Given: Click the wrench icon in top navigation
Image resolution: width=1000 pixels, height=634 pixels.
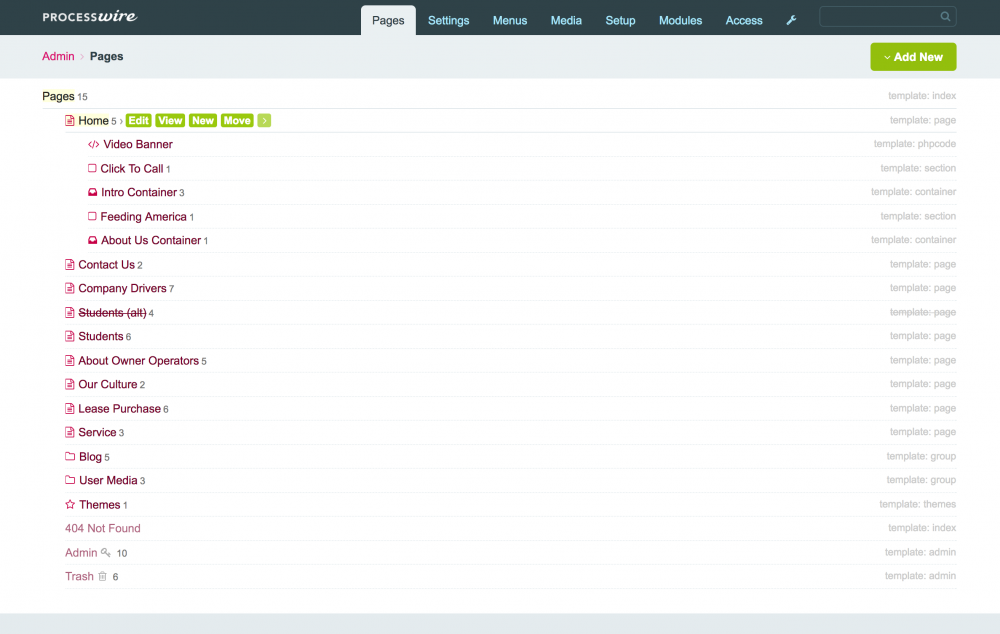Looking at the screenshot, I should pos(791,20).
